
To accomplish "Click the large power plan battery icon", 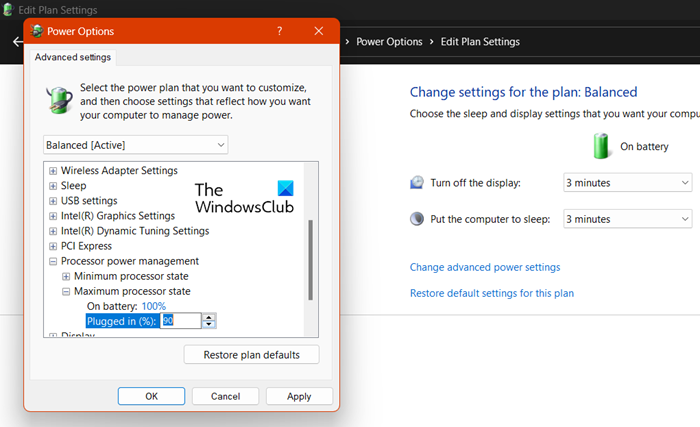I will coord(57,101).
